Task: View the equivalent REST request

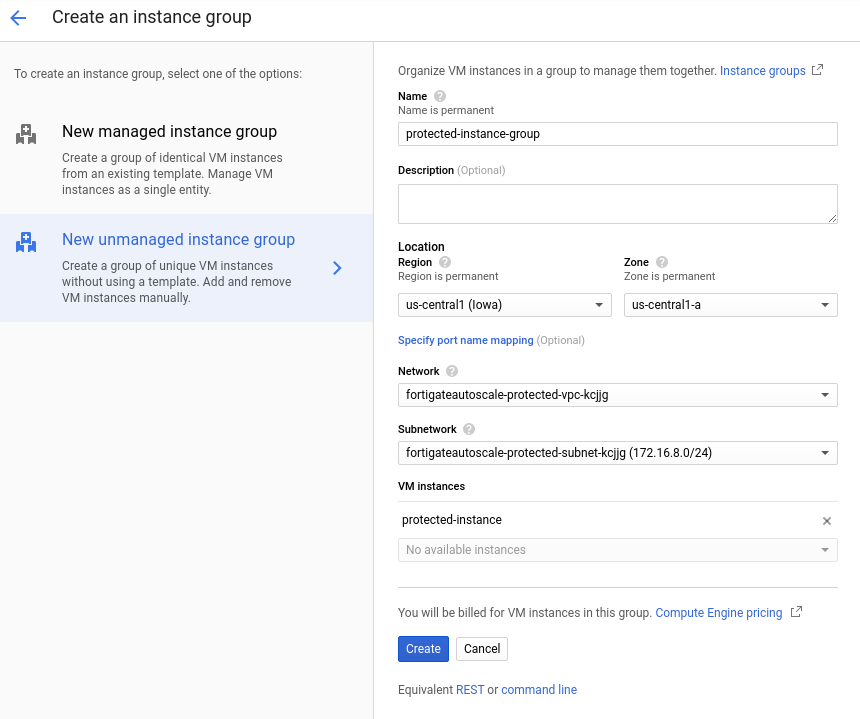Action: 471,689
